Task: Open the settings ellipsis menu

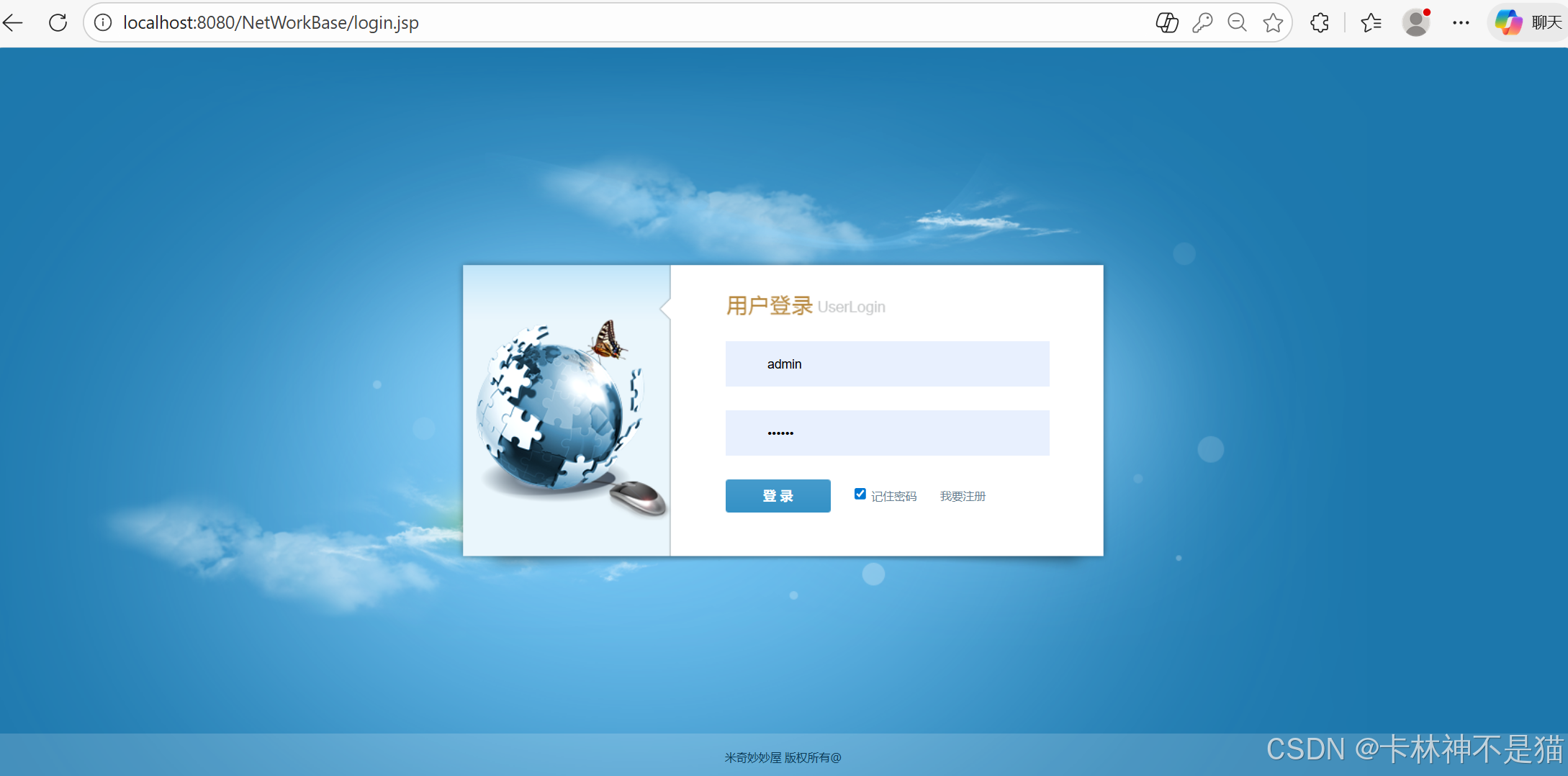Action: (x=1461, y=22)
